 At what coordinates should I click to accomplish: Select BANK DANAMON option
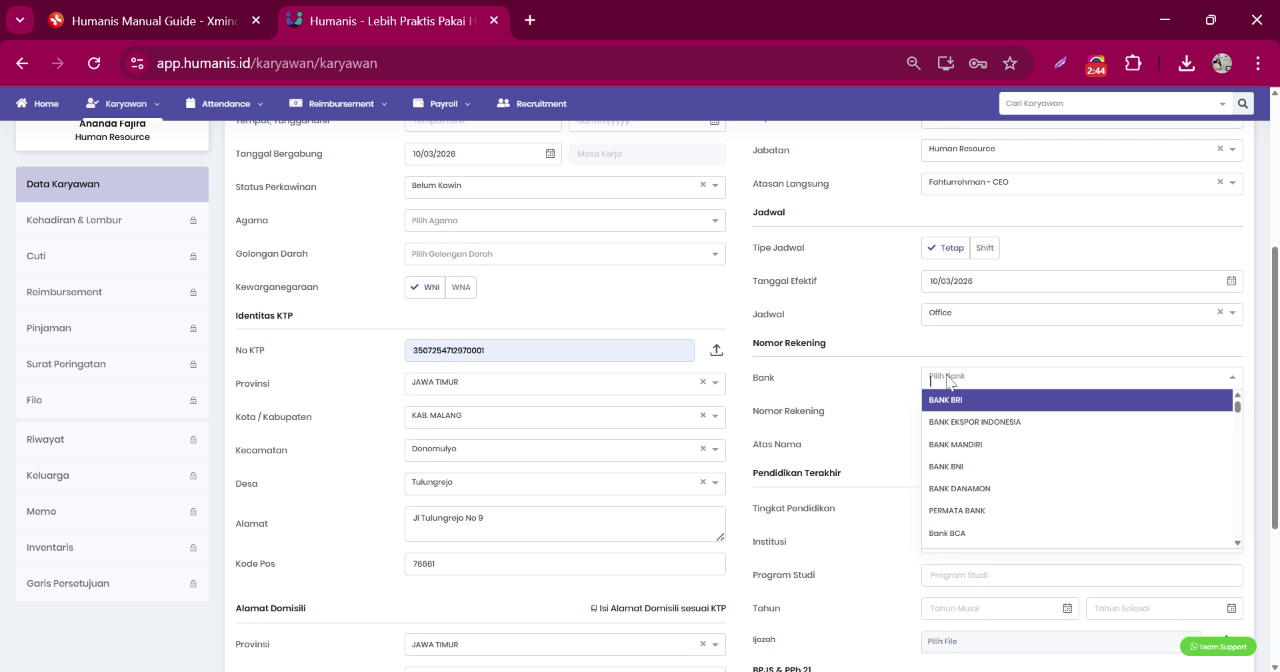[x=1077, y=488]
